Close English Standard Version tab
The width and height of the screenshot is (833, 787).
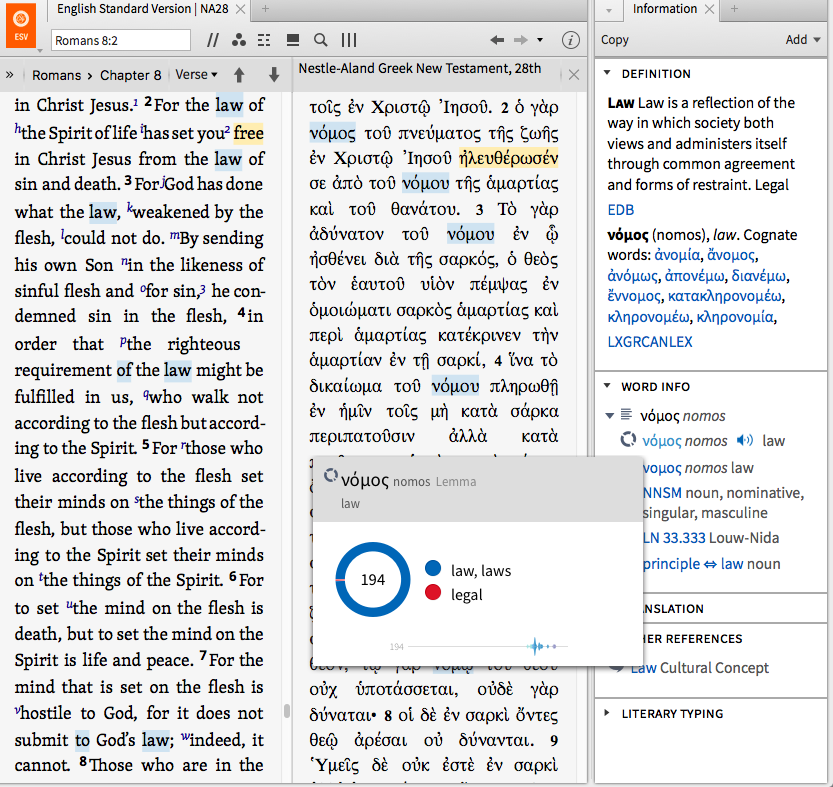(x=240, y=9)
